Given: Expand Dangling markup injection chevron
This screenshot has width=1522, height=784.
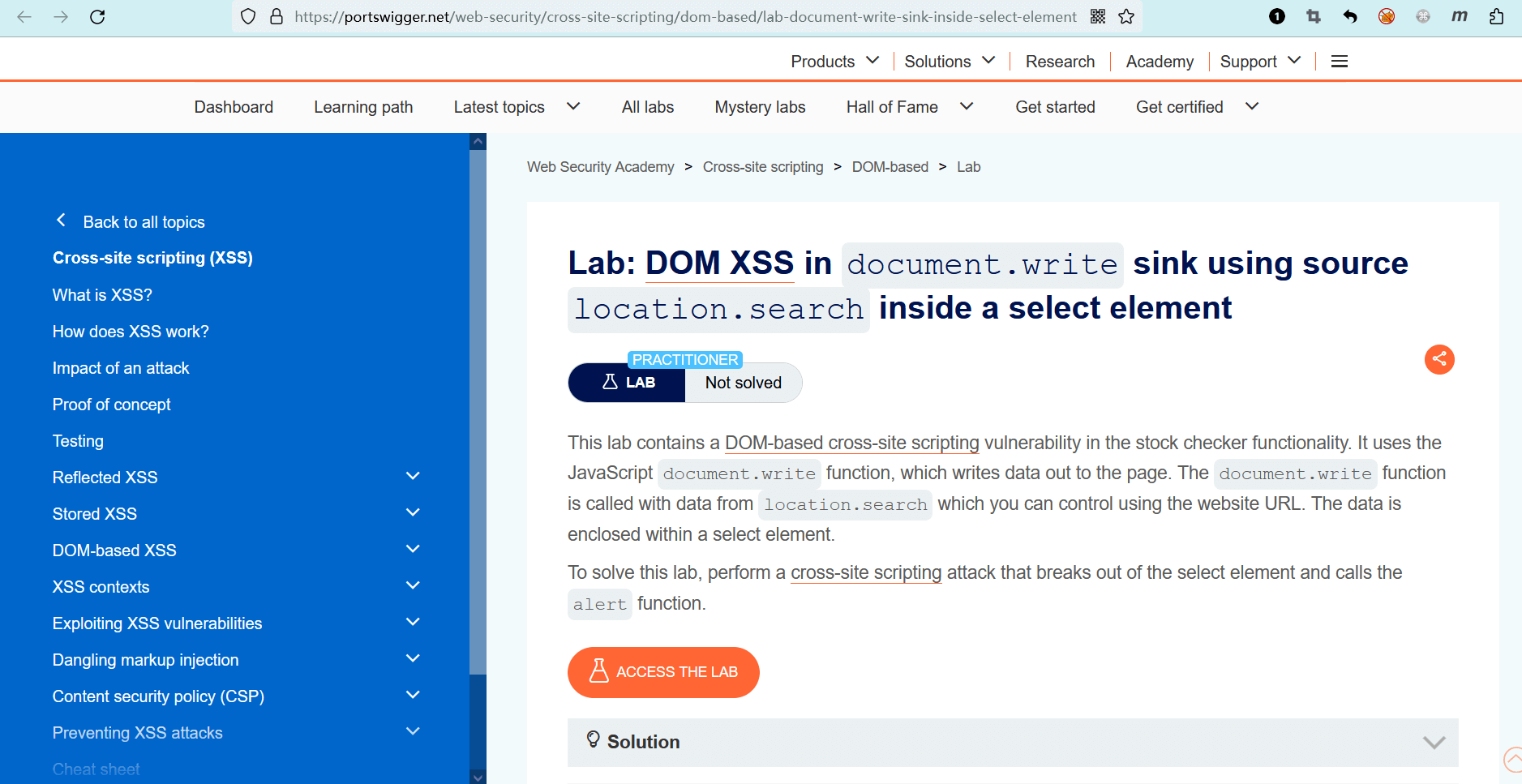Looking at the screenshot, I should [x=413, y=659].
